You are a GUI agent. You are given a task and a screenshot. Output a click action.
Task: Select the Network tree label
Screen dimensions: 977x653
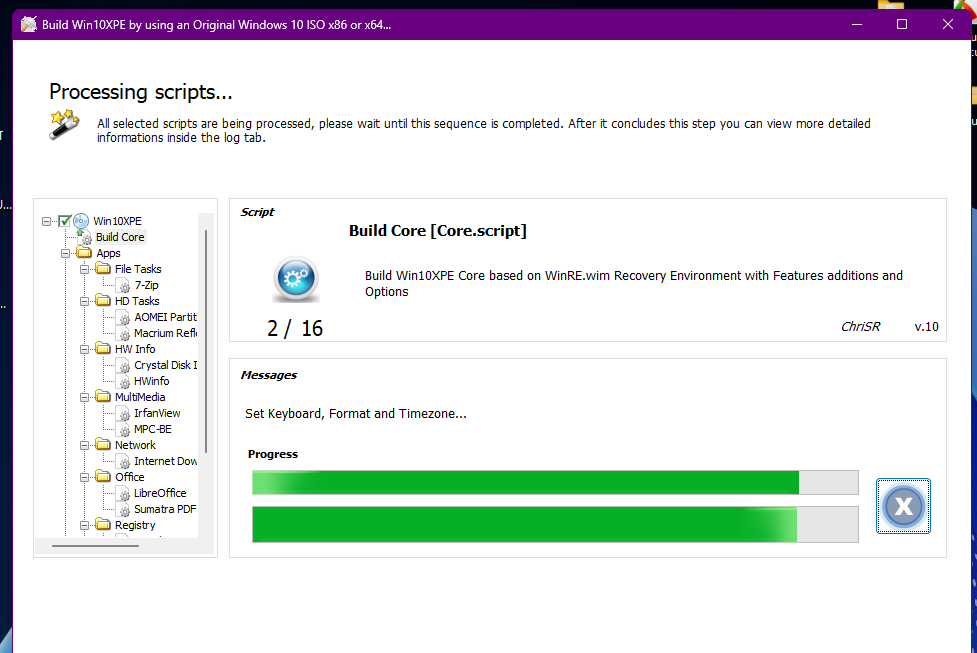click(x=135, y=445)
